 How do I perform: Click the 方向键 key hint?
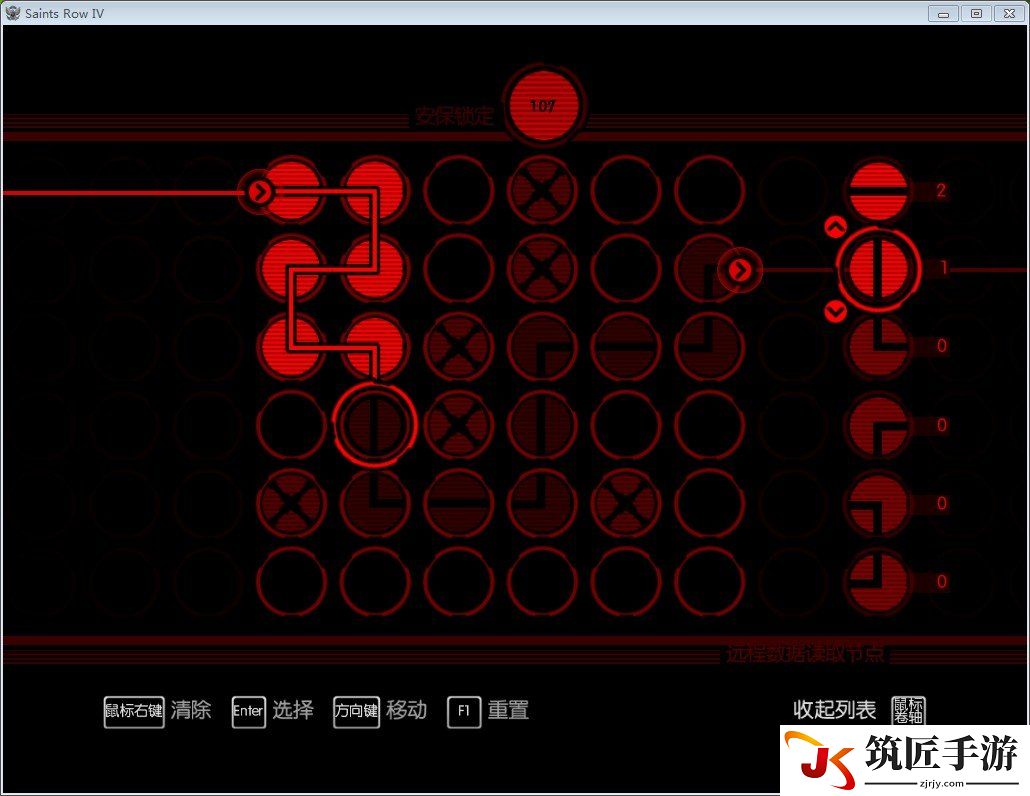click(356, 712)
